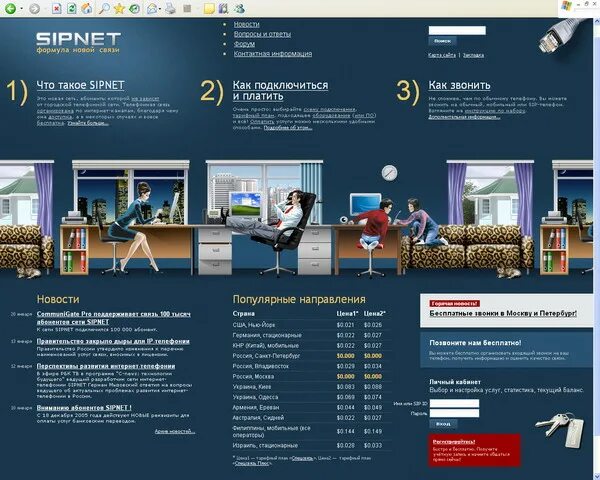This screenshot has width=600, height=480.
Task: Go to the Home page via the house icon
Action: click(x=86, y=8)
